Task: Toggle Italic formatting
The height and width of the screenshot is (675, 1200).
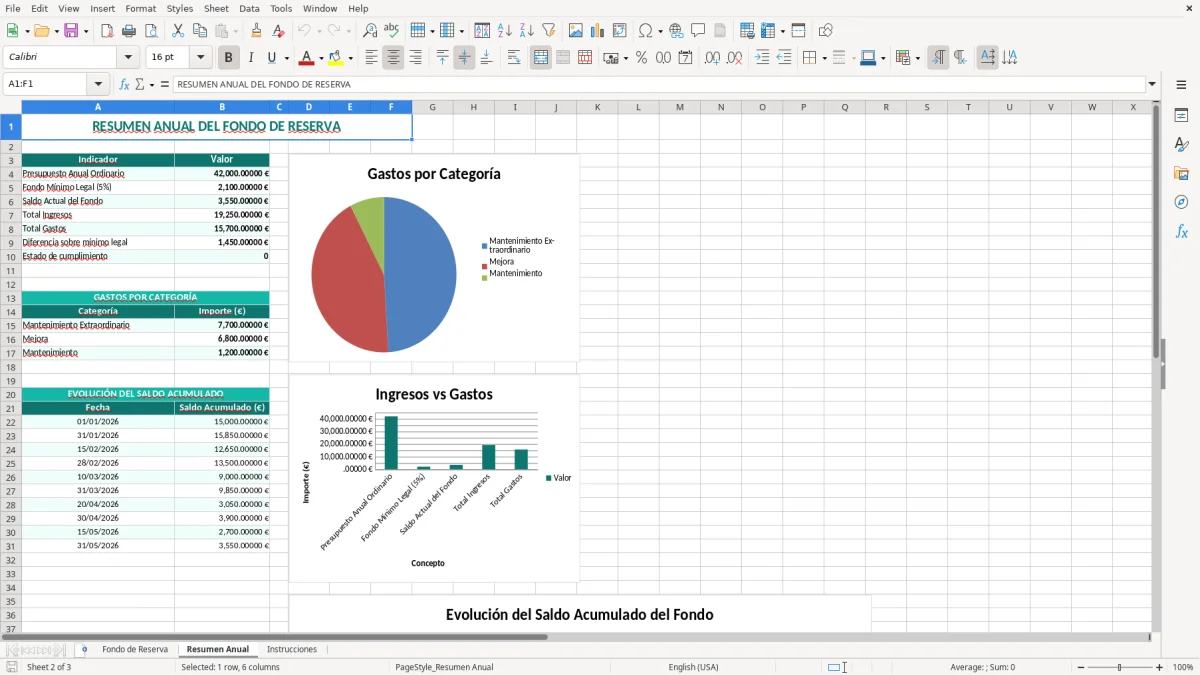Action: coord(250,58)
